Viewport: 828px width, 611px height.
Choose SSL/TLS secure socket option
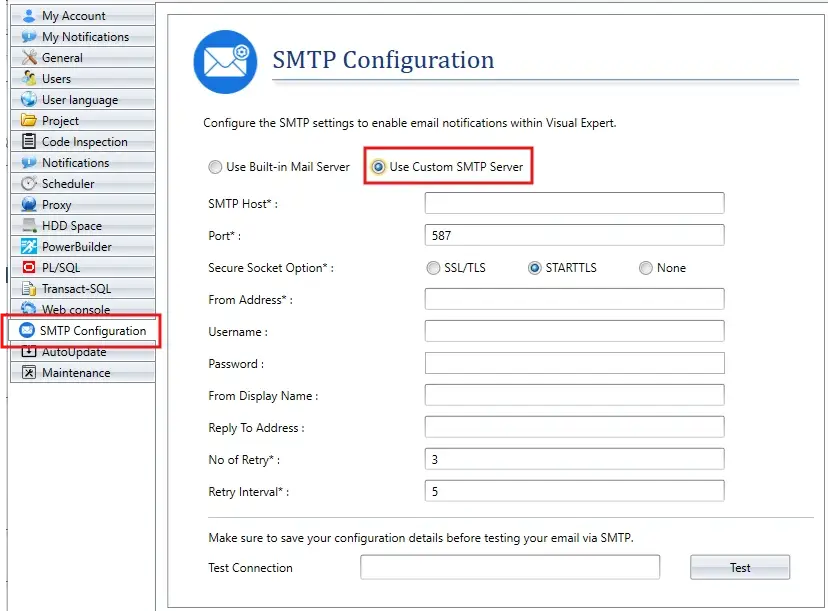[x=456, y=268]
